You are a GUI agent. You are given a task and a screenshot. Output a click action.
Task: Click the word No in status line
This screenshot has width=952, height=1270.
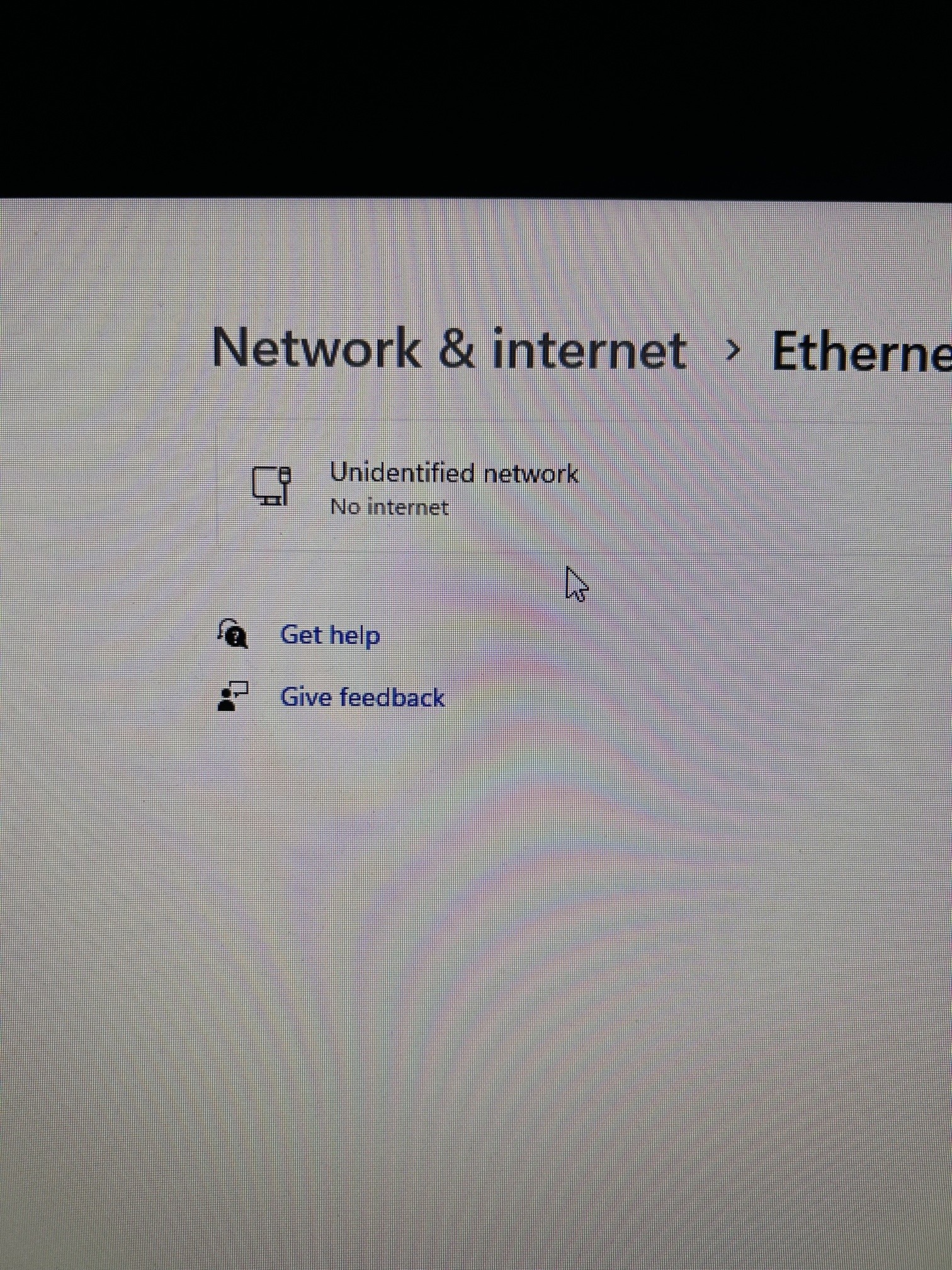[x=345, y=507]
